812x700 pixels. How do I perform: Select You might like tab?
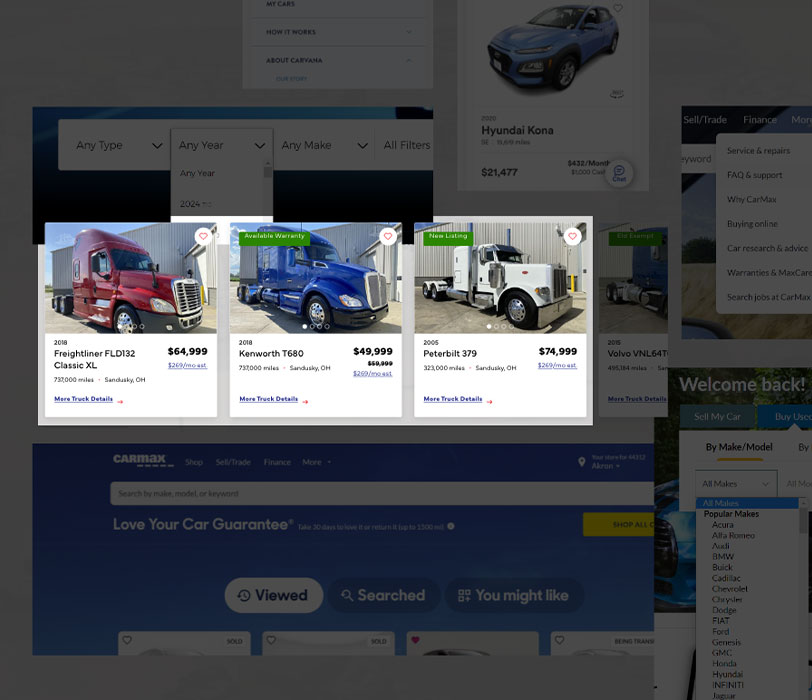click(514, 595)
